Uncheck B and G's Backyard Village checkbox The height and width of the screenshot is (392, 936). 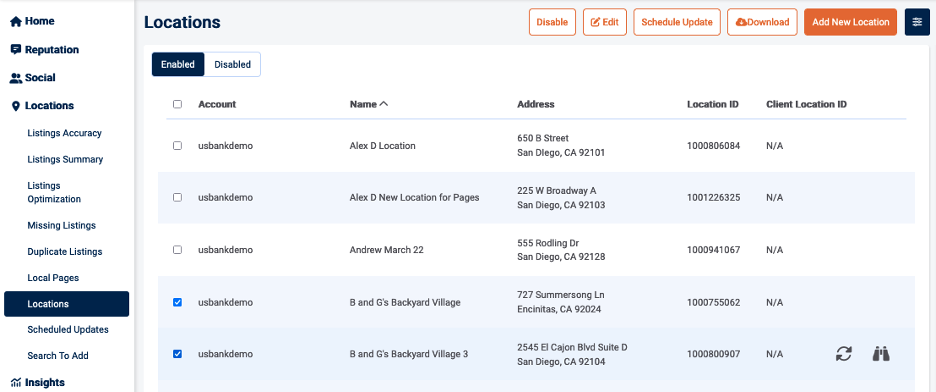coord(177,303)
